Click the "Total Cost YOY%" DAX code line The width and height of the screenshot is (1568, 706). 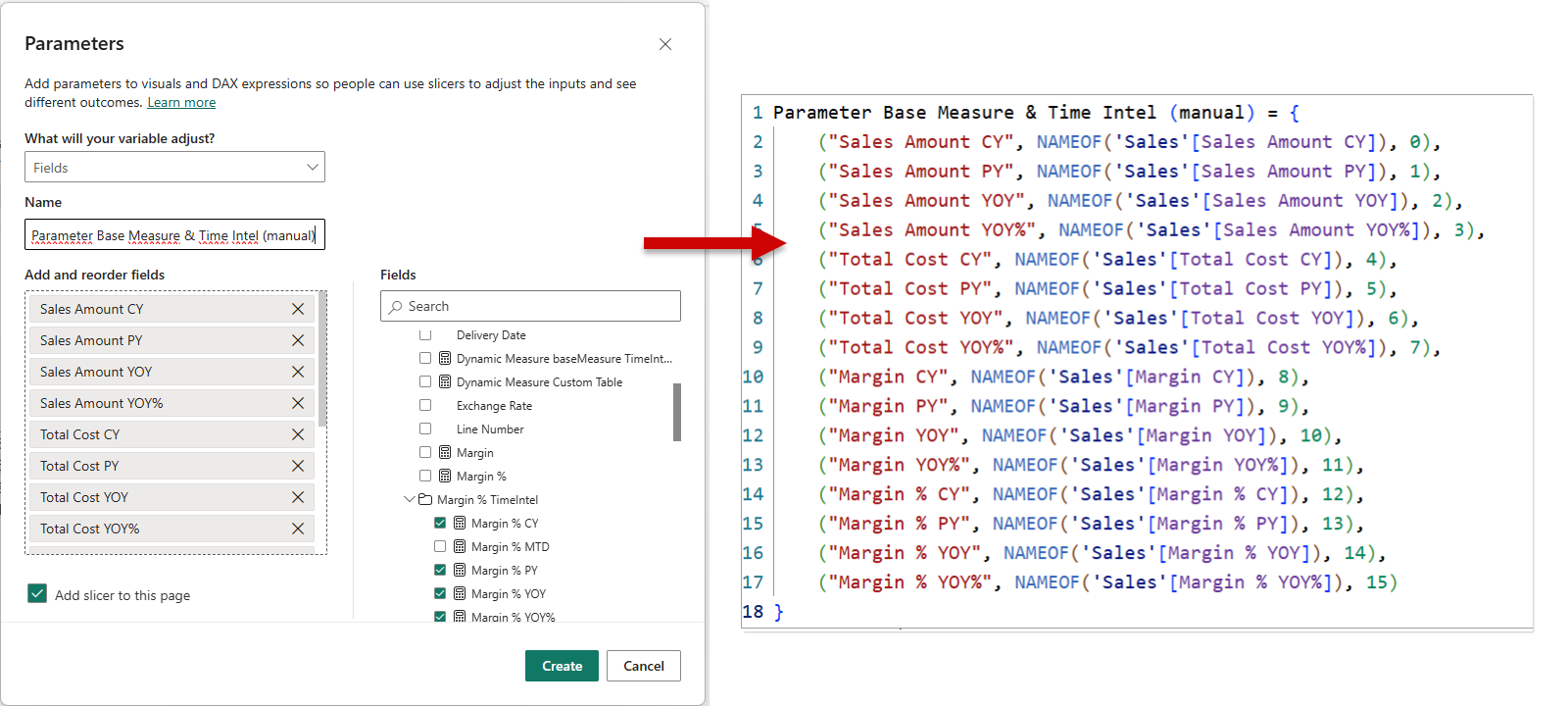[x=1130, y=348]
